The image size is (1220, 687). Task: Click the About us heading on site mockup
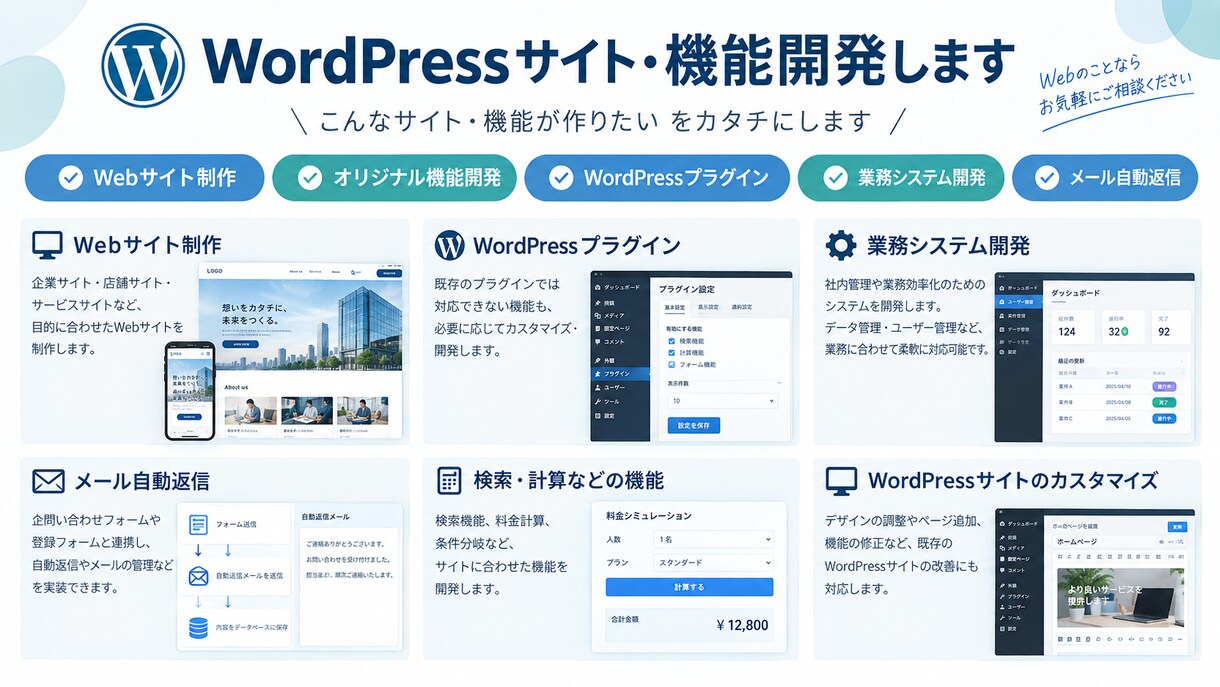pyautogui.click(x=237, y=387)
